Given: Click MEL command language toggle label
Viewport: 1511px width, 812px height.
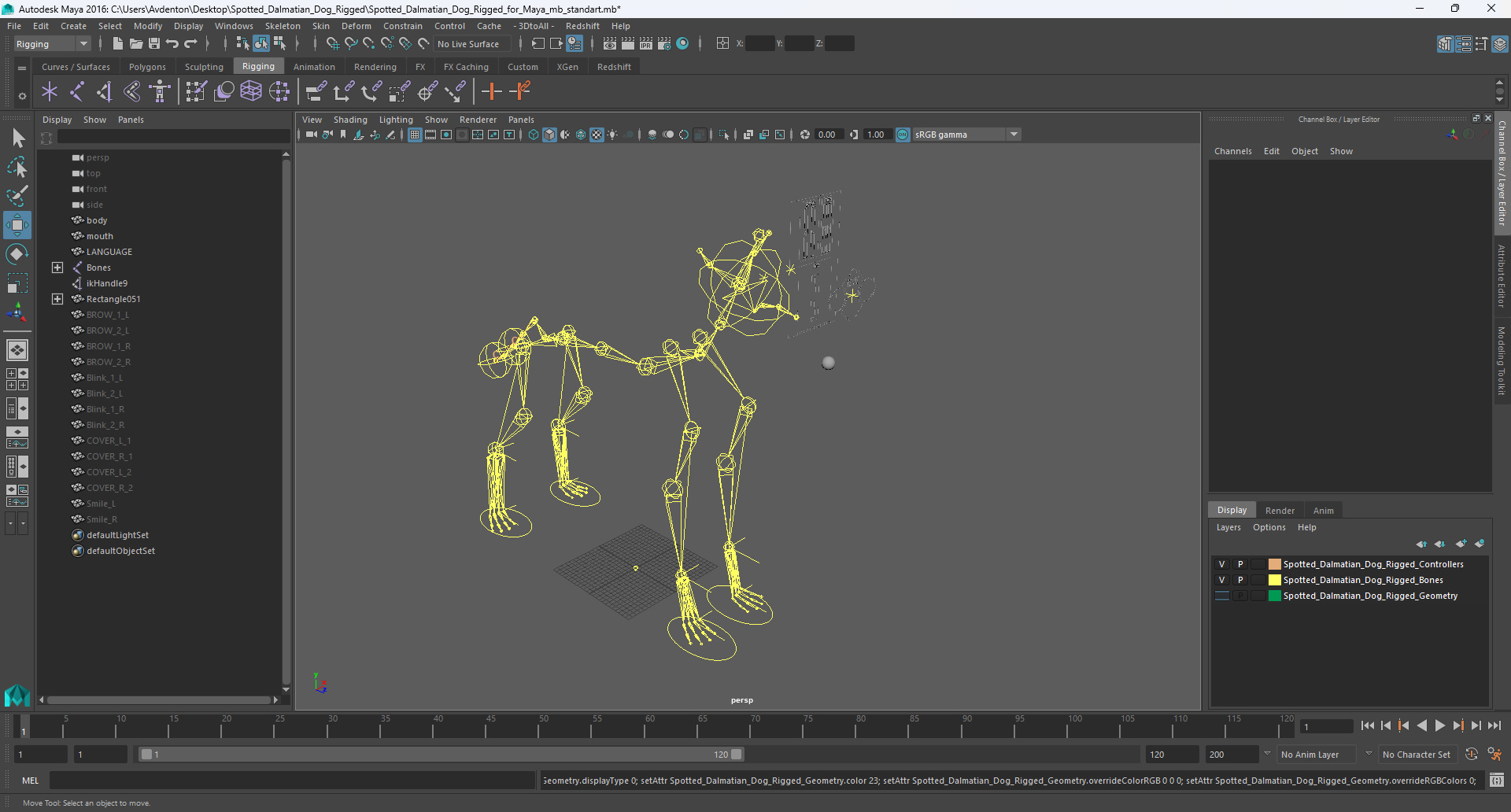Looking at the screenshot, I should point(30,781).
